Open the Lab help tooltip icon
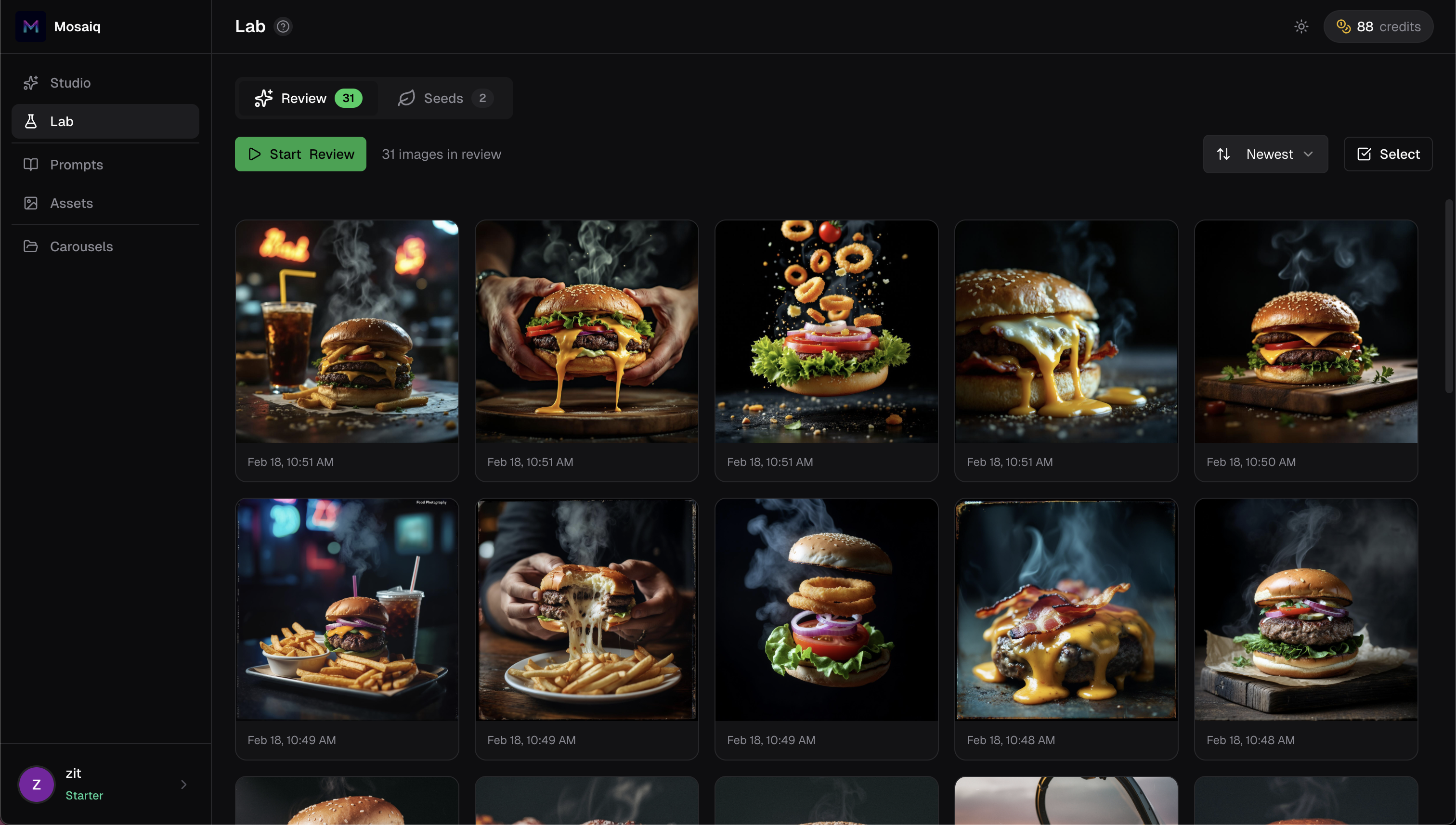Image resolution: width=1456 pixels, height=825 pixels. pos(284,26)
